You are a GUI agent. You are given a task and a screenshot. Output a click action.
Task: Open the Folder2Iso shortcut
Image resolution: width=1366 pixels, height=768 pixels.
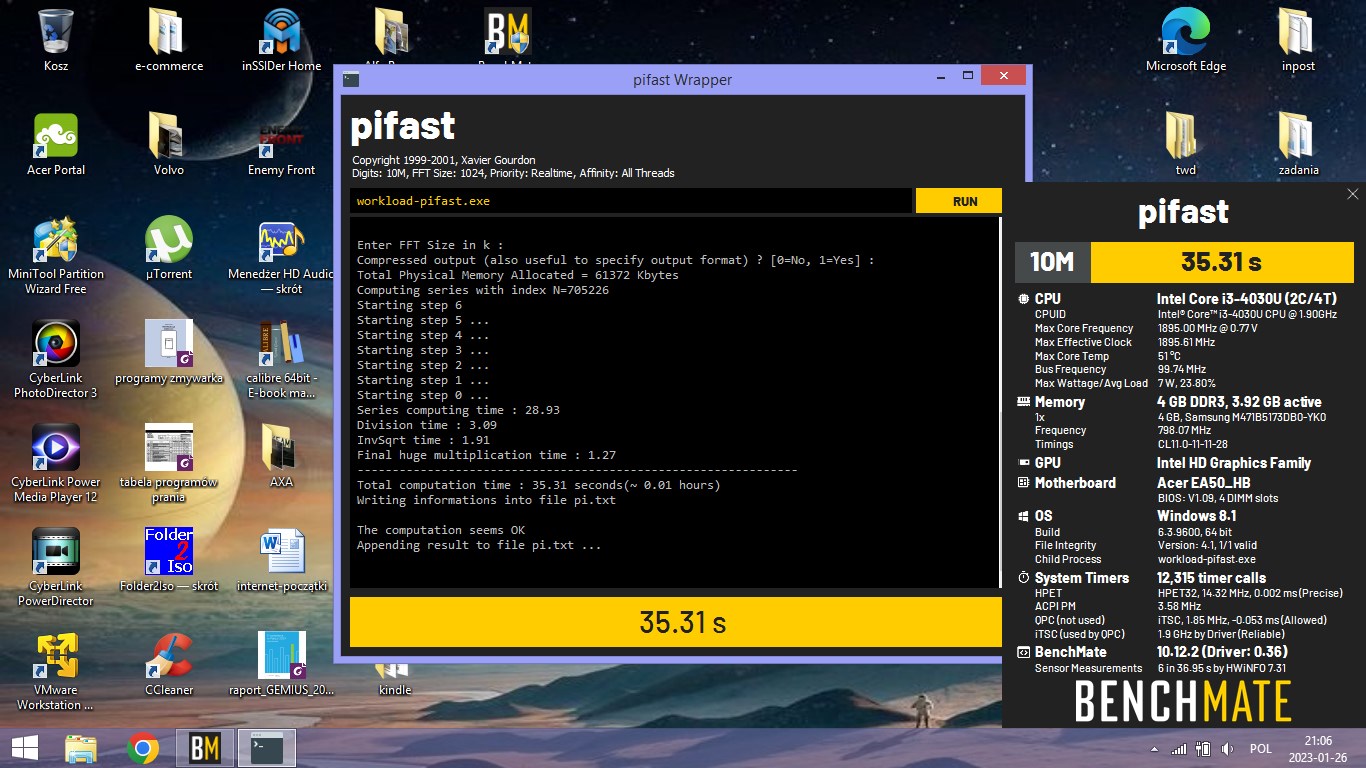(169, 561)
